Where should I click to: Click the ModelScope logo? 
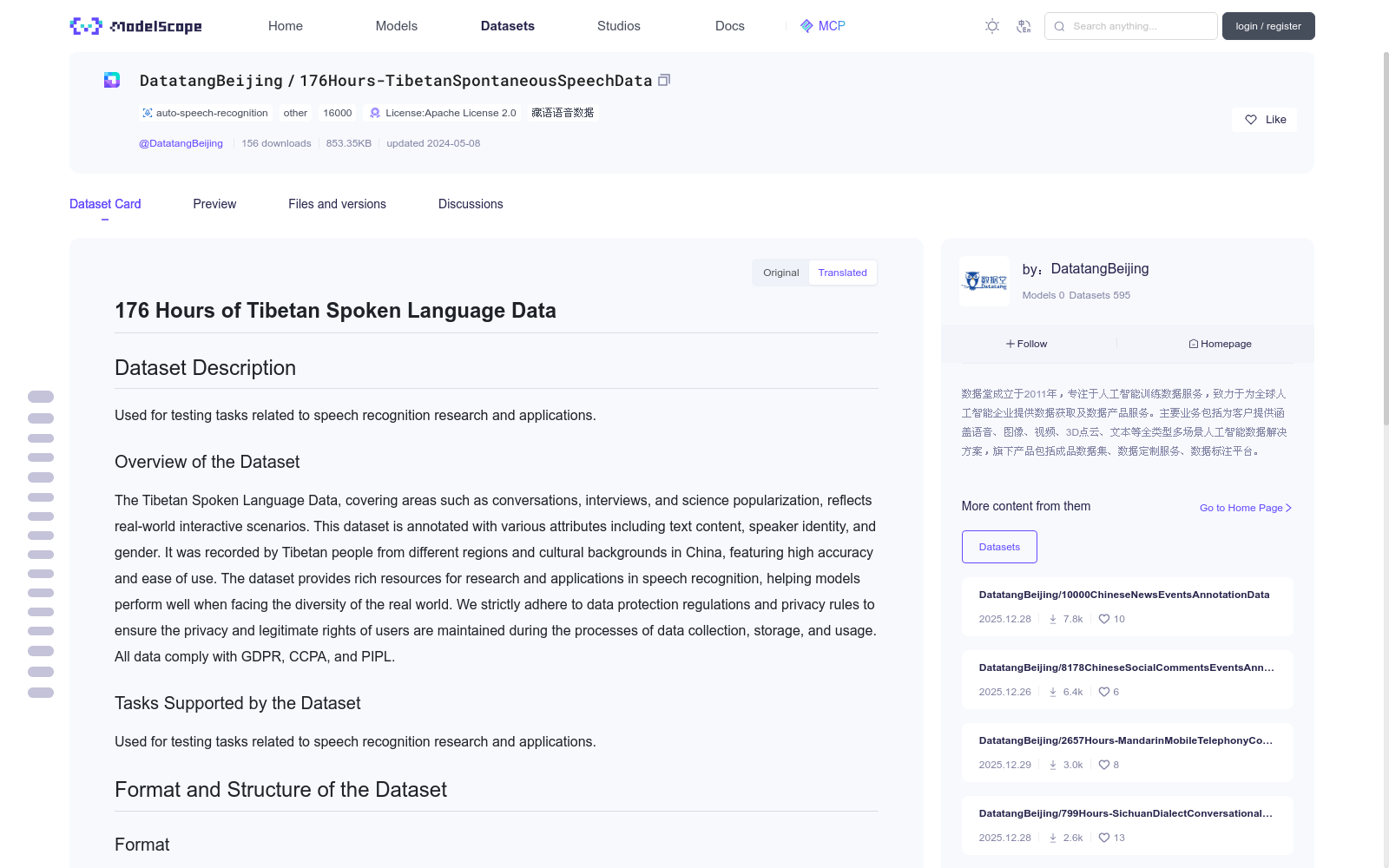[136, 26]
